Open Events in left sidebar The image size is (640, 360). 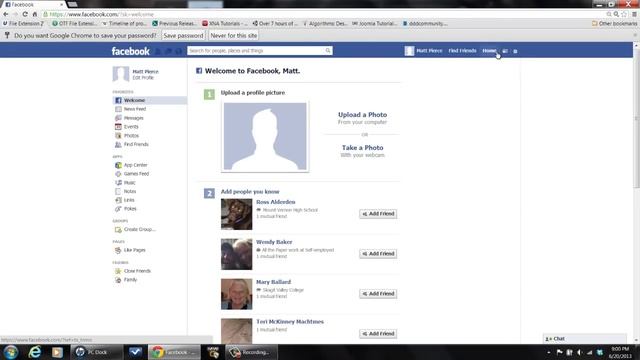coord(131,127)
